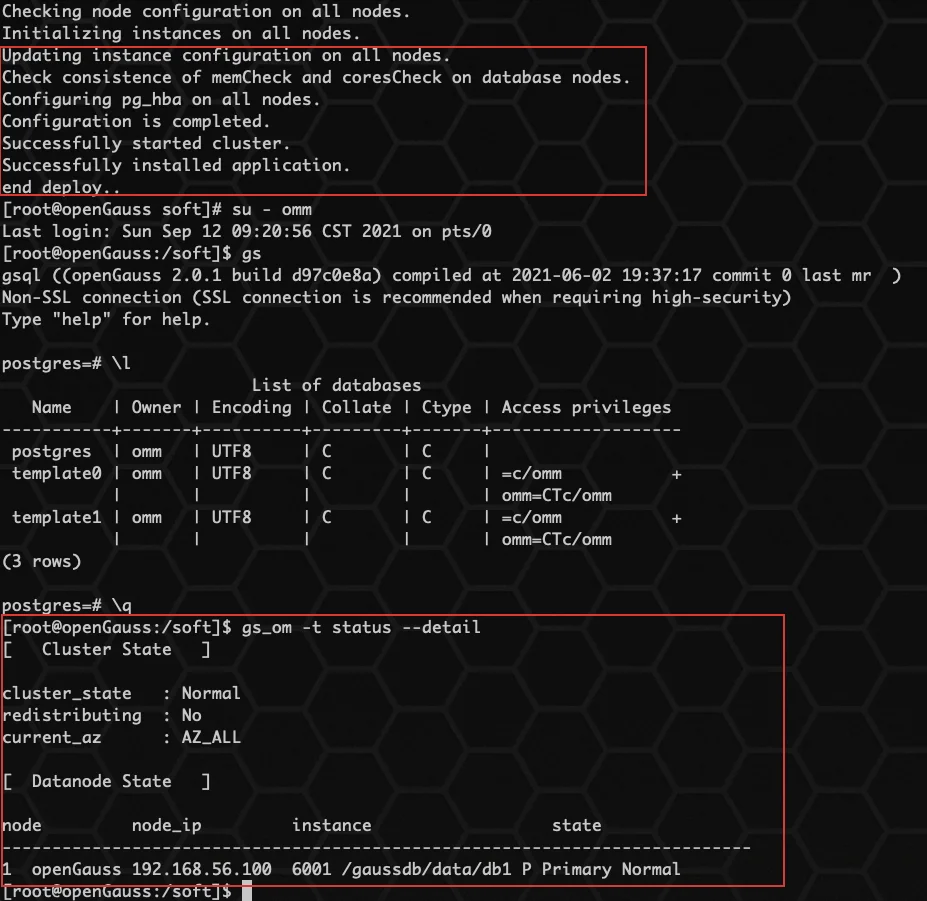This screenshot has width=927, height=901.
Task: Click the node IP 192.168.56.100
Action: (x=201, y=869)
